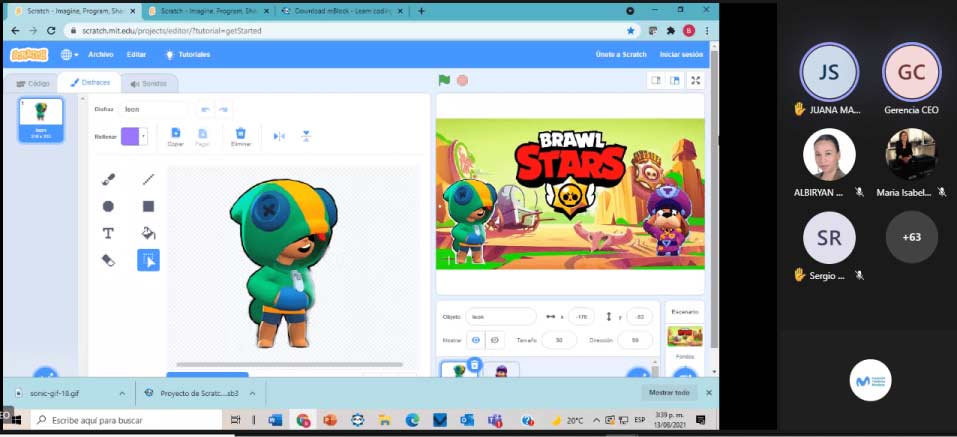Expand sonic-gif-18.gif download options
This screenshot has height=437, width=957.
point(122,393)
